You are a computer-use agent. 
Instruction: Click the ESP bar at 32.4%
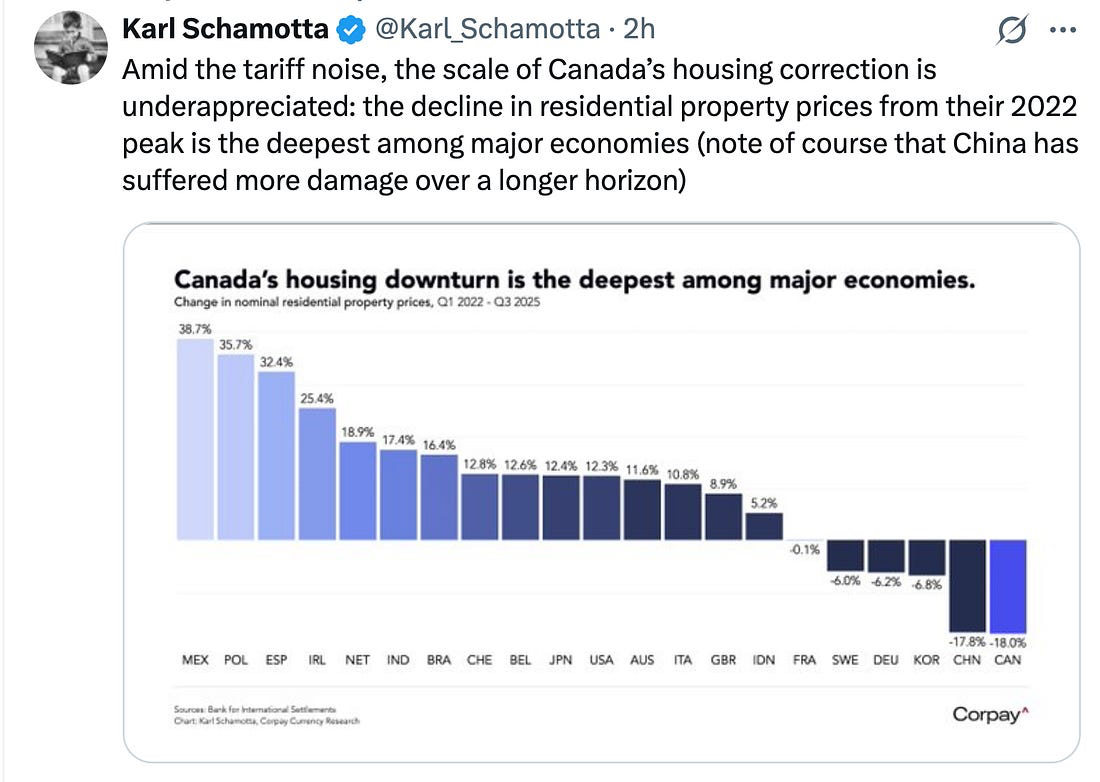pos(276,455)
